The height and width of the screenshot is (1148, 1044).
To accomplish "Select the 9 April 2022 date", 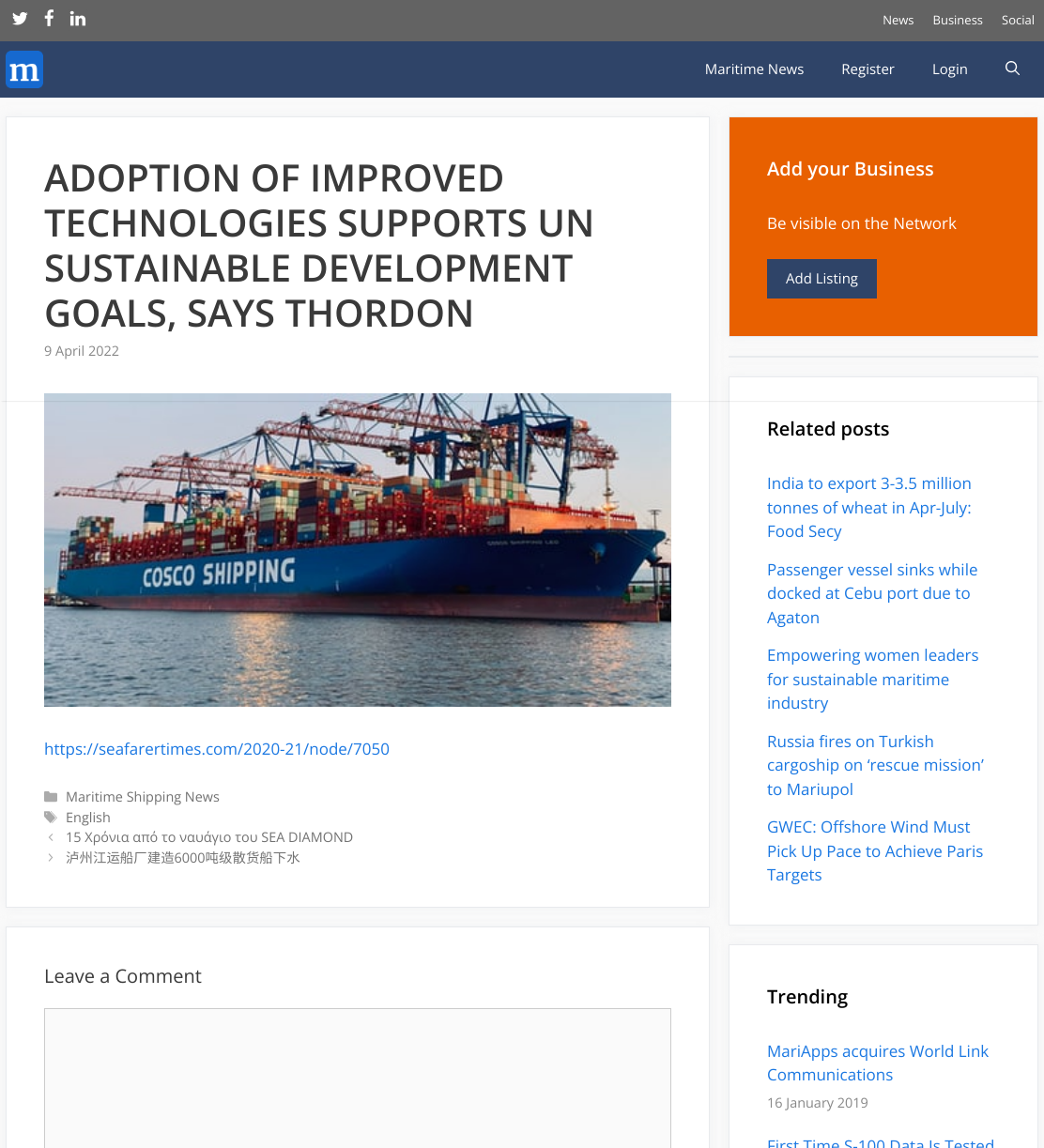I will (82, 351).
